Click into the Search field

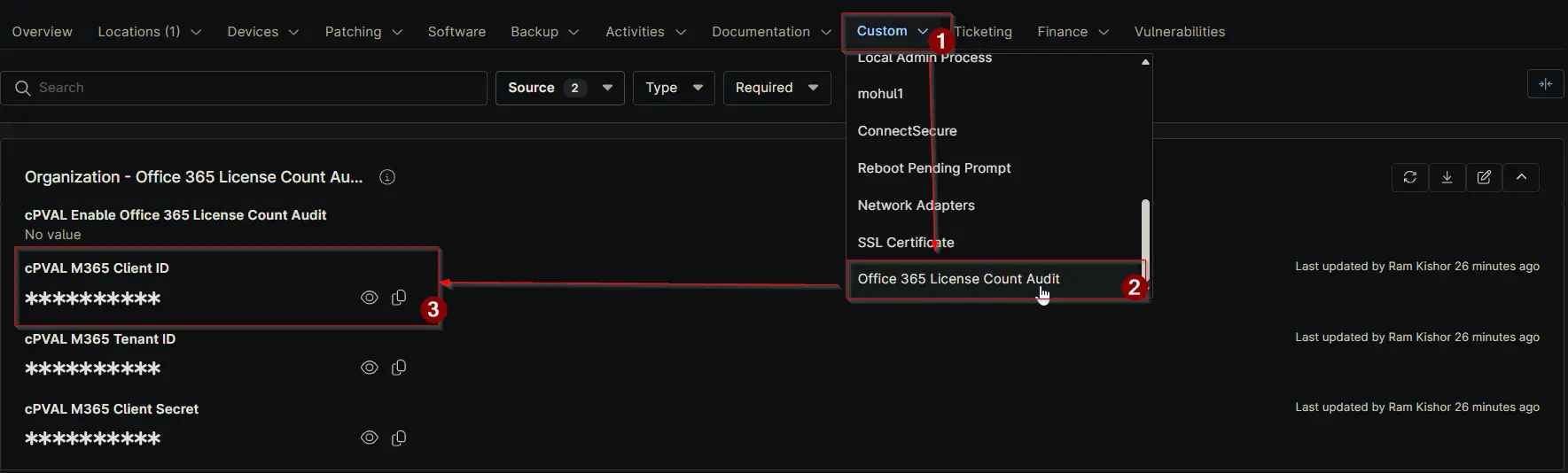[257, 88]
